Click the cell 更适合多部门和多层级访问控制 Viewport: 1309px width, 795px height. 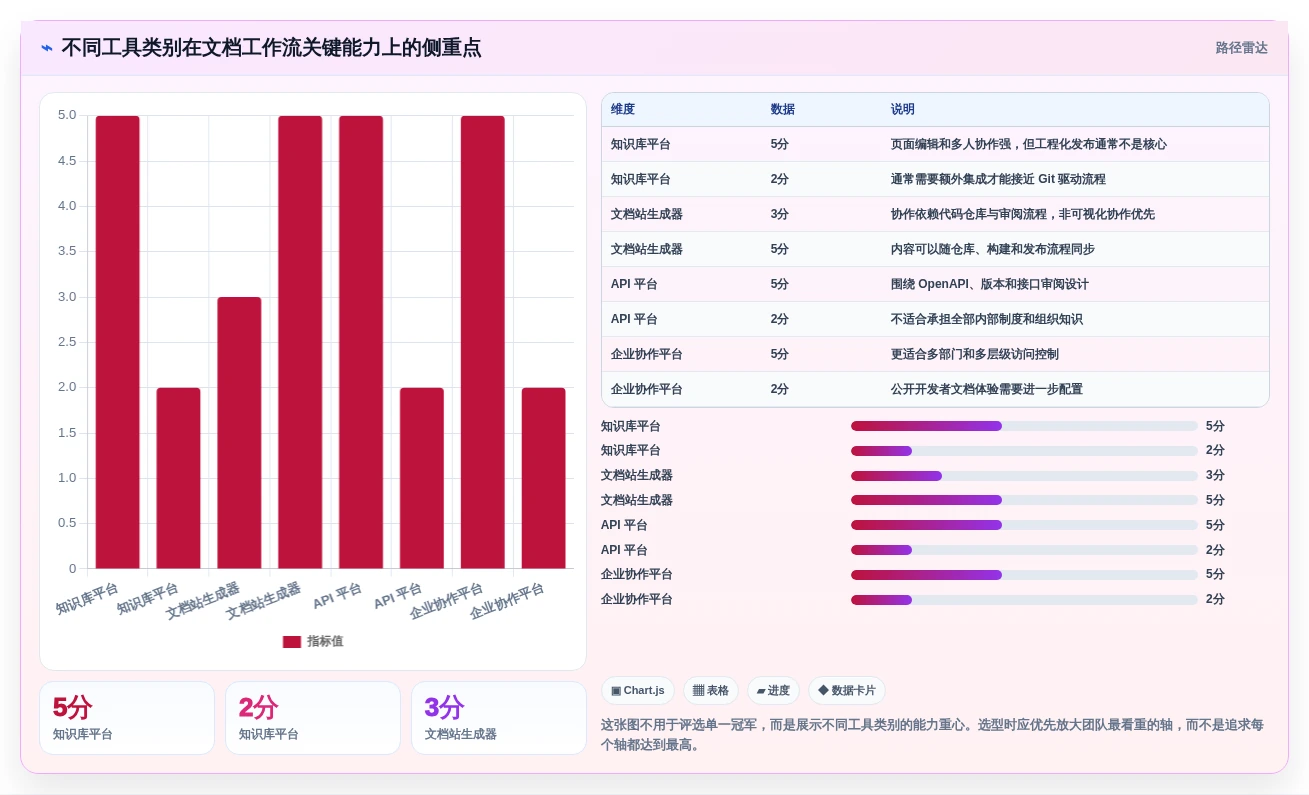[x=975, y=355]
